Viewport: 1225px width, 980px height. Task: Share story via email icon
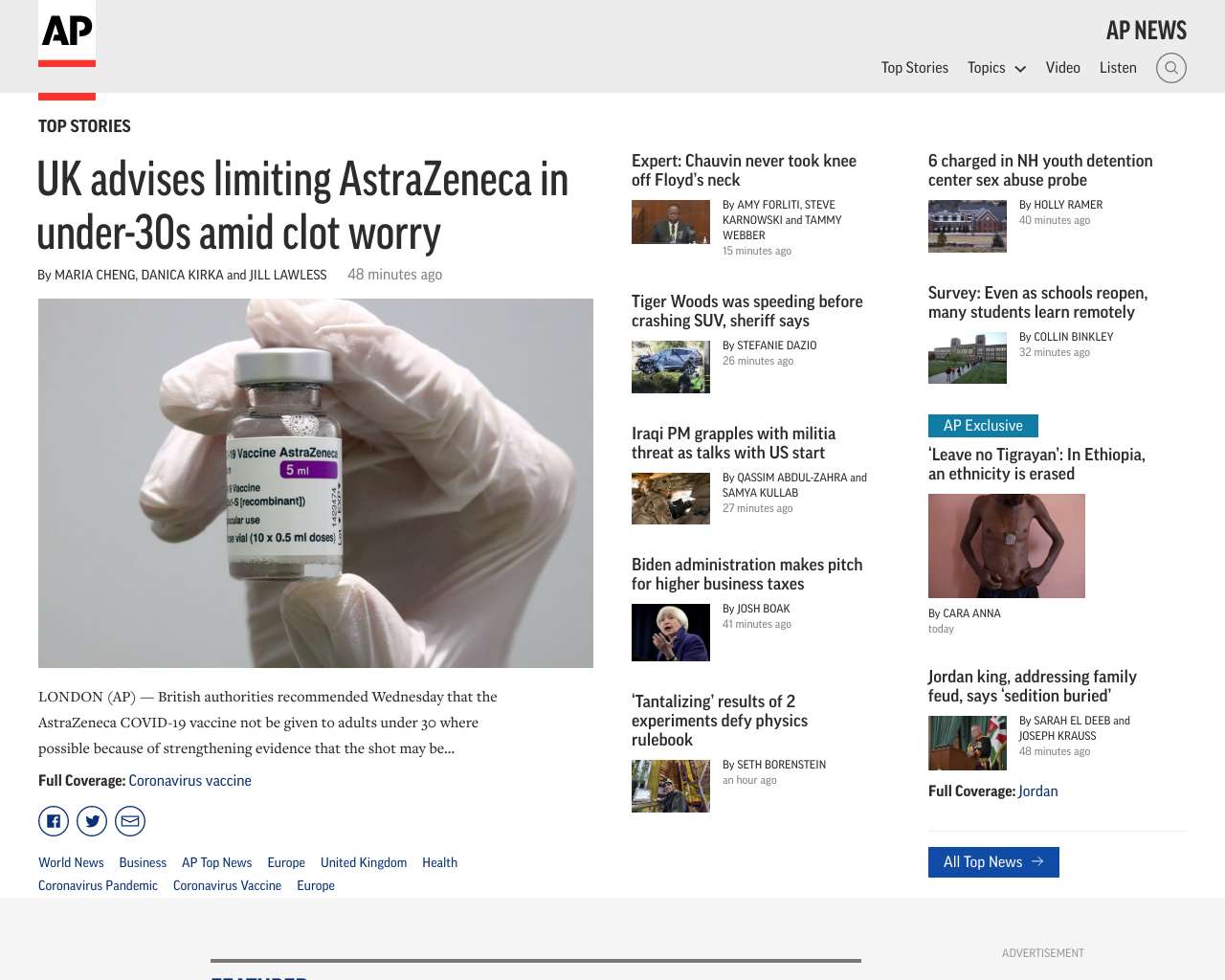130,821
